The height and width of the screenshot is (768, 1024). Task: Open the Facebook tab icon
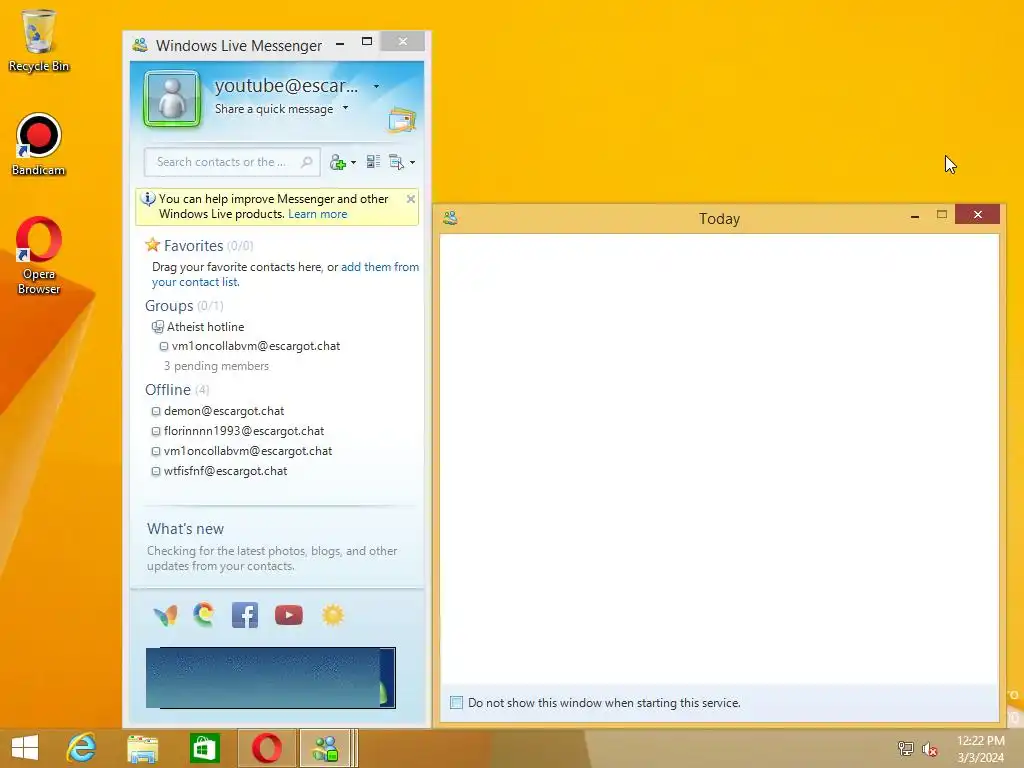pos(245,615)
